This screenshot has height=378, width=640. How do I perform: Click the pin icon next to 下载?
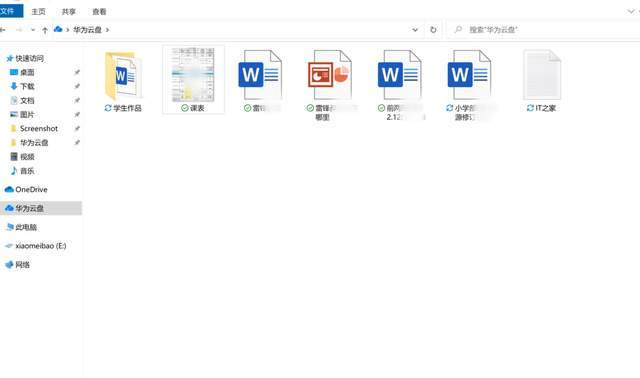77,86
